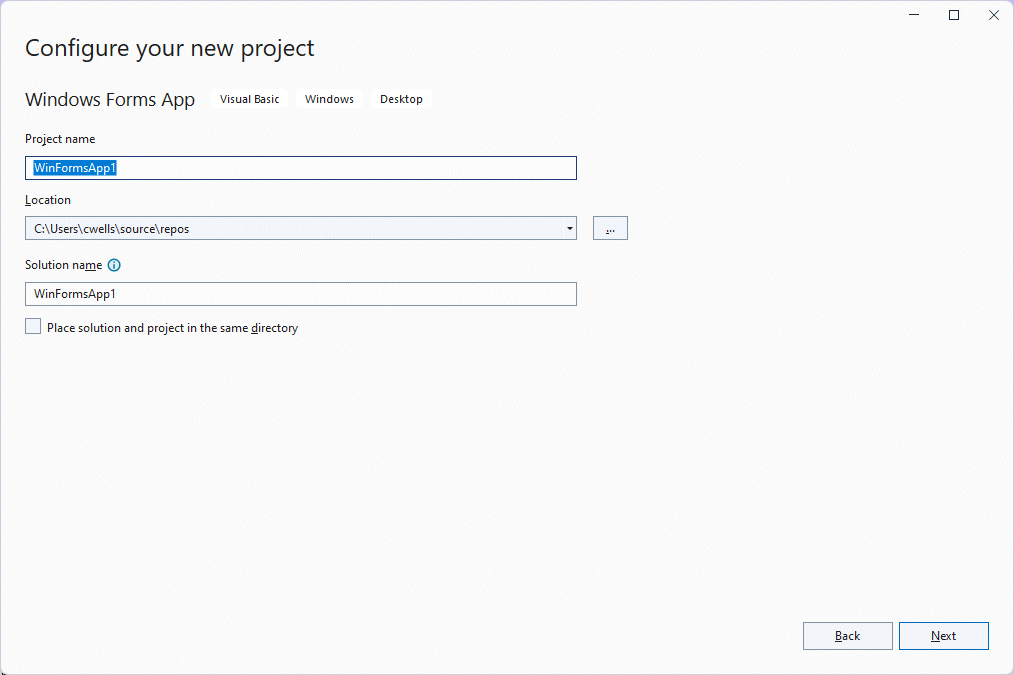The image size is (1014, 675).
Task: Focus the Project name text field
Action: click(300, 168)
